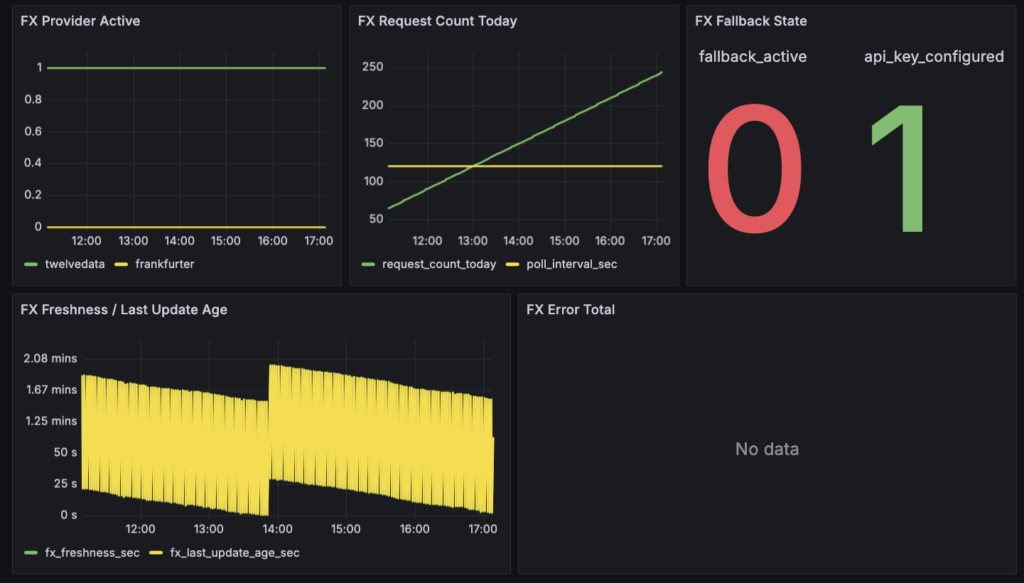This screenshot has height=583, width=1024.
Task: Toggle the fx_last_update_age_sec legend label
Action: [235, 552]
